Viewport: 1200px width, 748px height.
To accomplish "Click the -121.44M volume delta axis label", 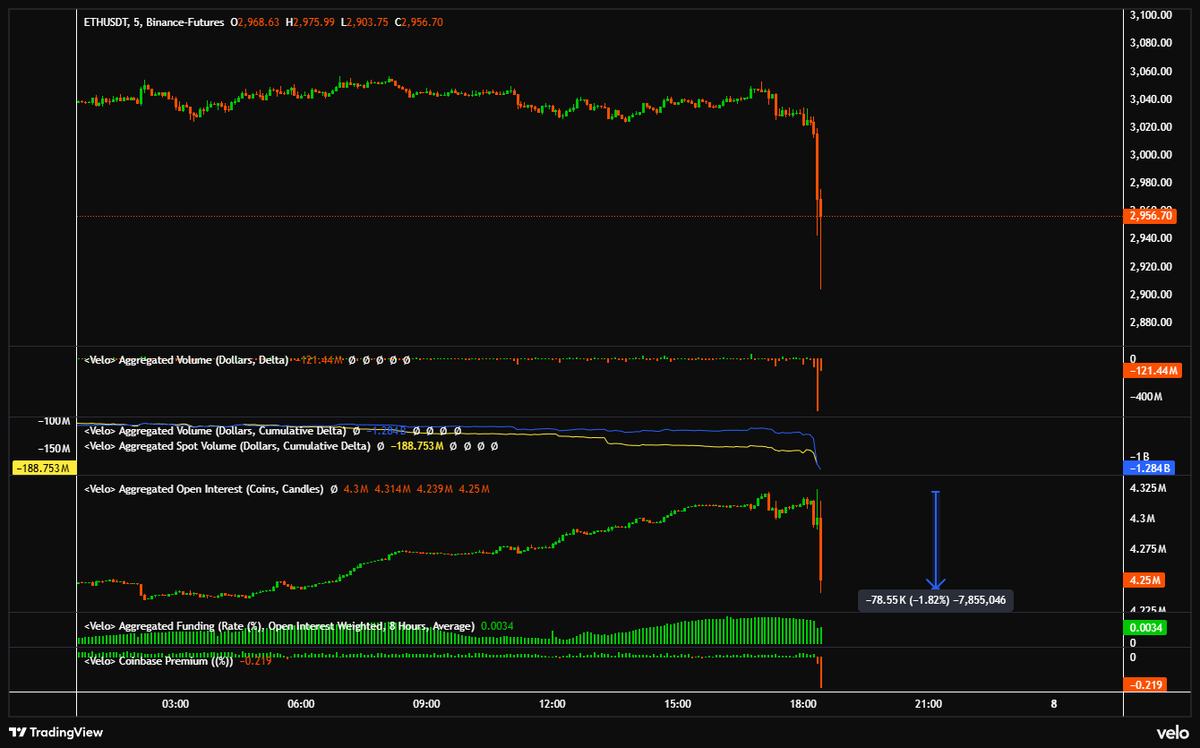I will pos(1153,371).
